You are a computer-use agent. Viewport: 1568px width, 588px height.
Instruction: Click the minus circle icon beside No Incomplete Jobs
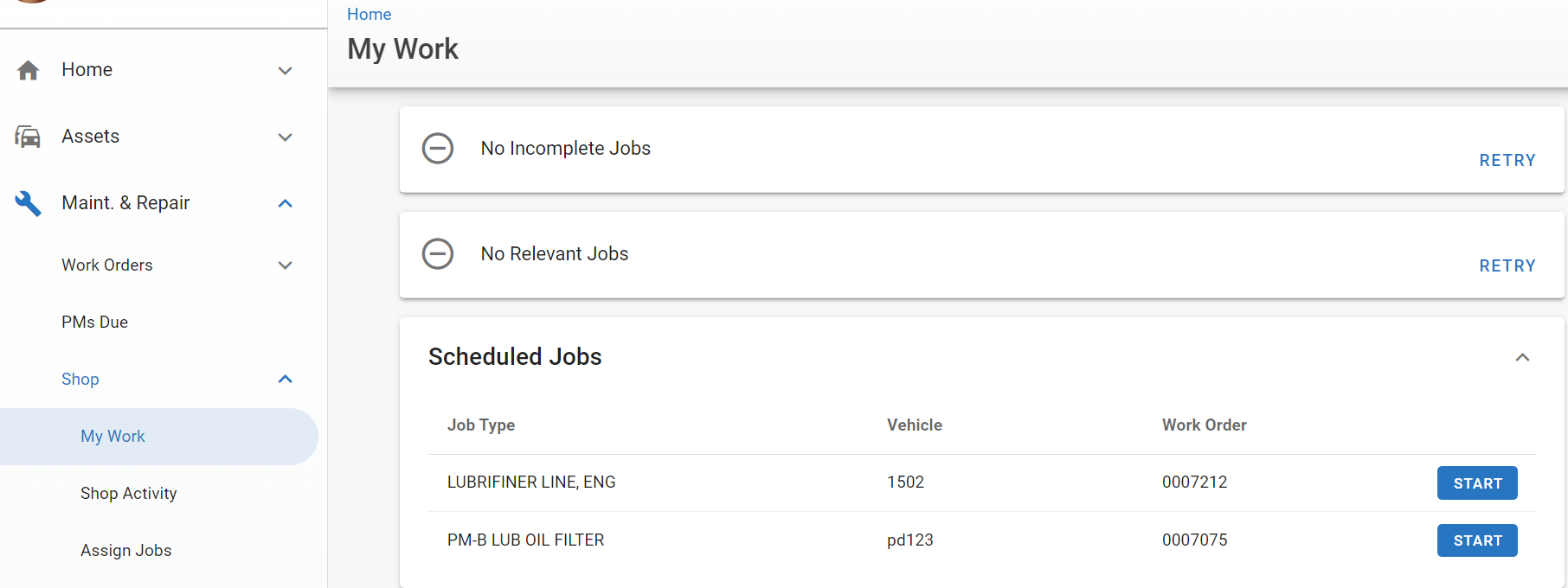[437, 149]
